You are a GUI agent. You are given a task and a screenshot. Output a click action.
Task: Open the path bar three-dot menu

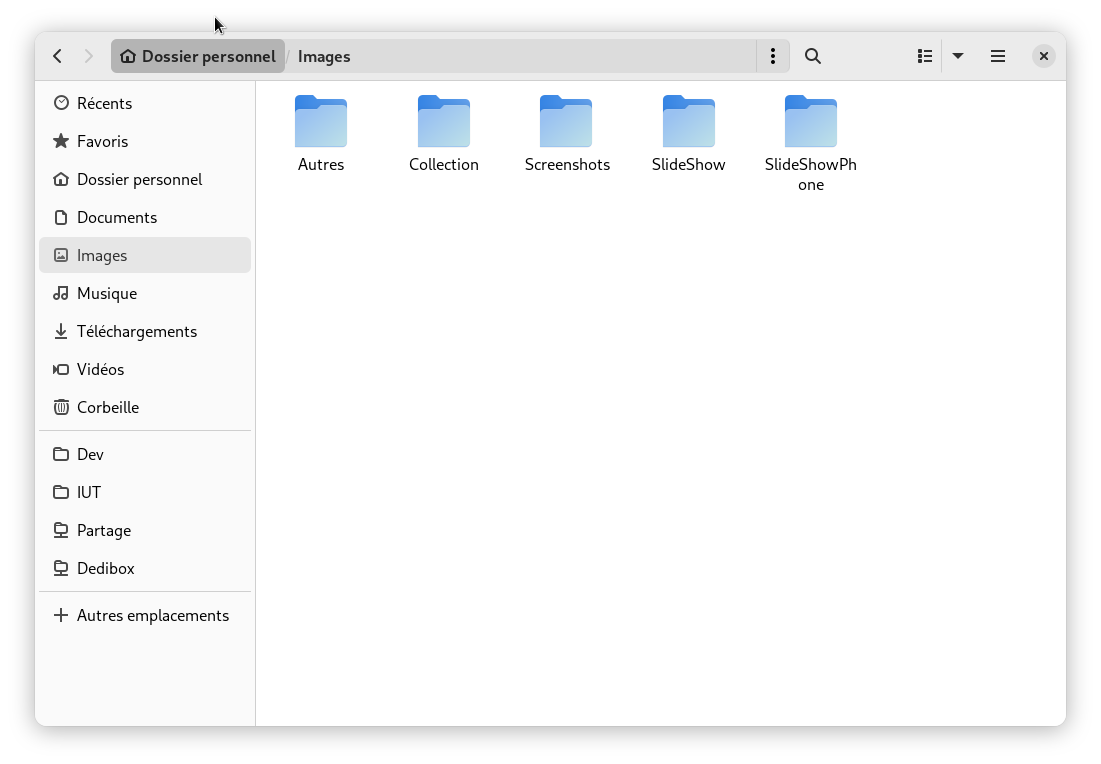click(772, 56)
